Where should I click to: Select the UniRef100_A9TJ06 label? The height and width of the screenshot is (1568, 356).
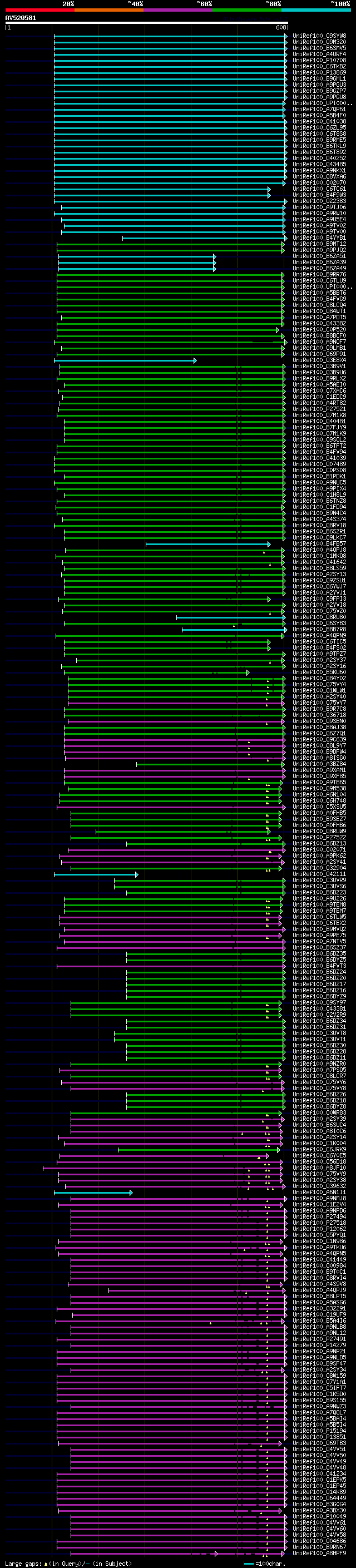click(x=319, y=207)
